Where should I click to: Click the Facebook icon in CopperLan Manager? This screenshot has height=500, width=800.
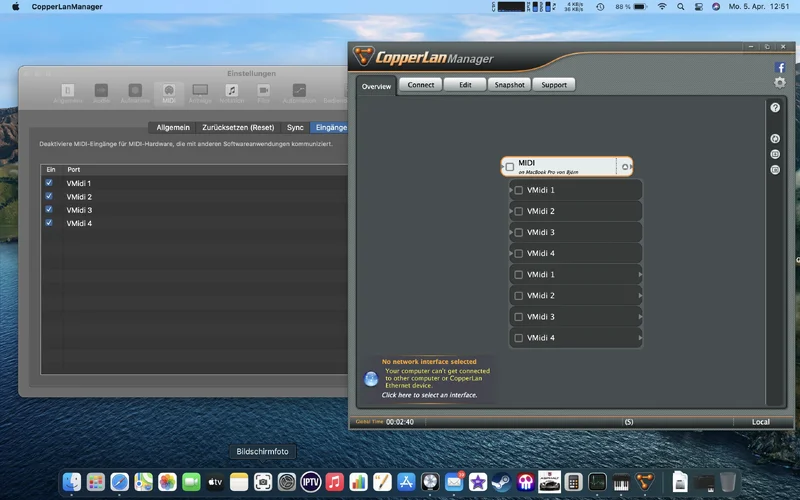coord(780,67)
